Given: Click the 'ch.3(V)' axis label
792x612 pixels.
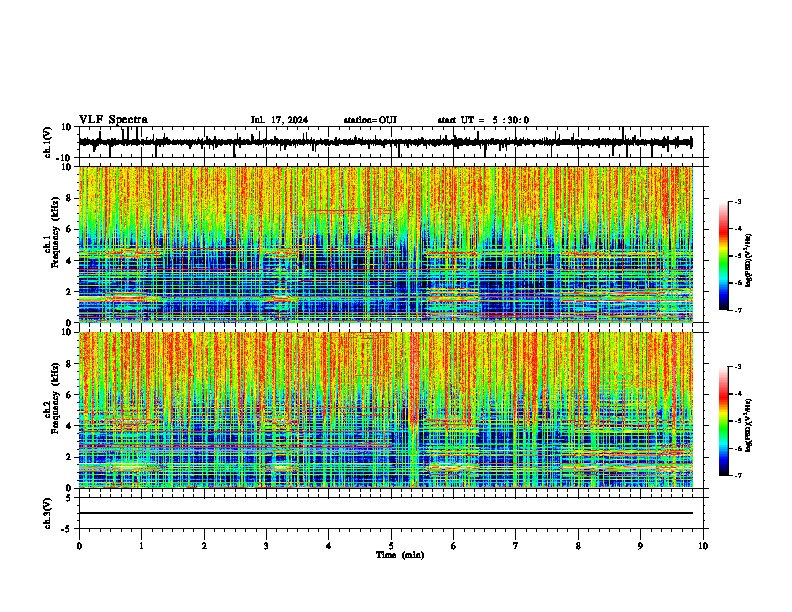Looking at the screenshot, I should [x=48, y=513].
